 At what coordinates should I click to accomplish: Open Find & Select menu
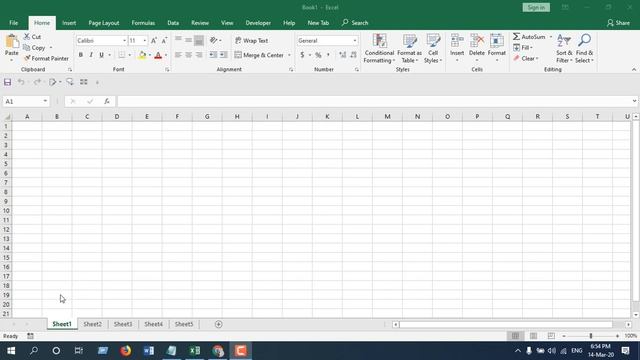(x=584, y=49)
